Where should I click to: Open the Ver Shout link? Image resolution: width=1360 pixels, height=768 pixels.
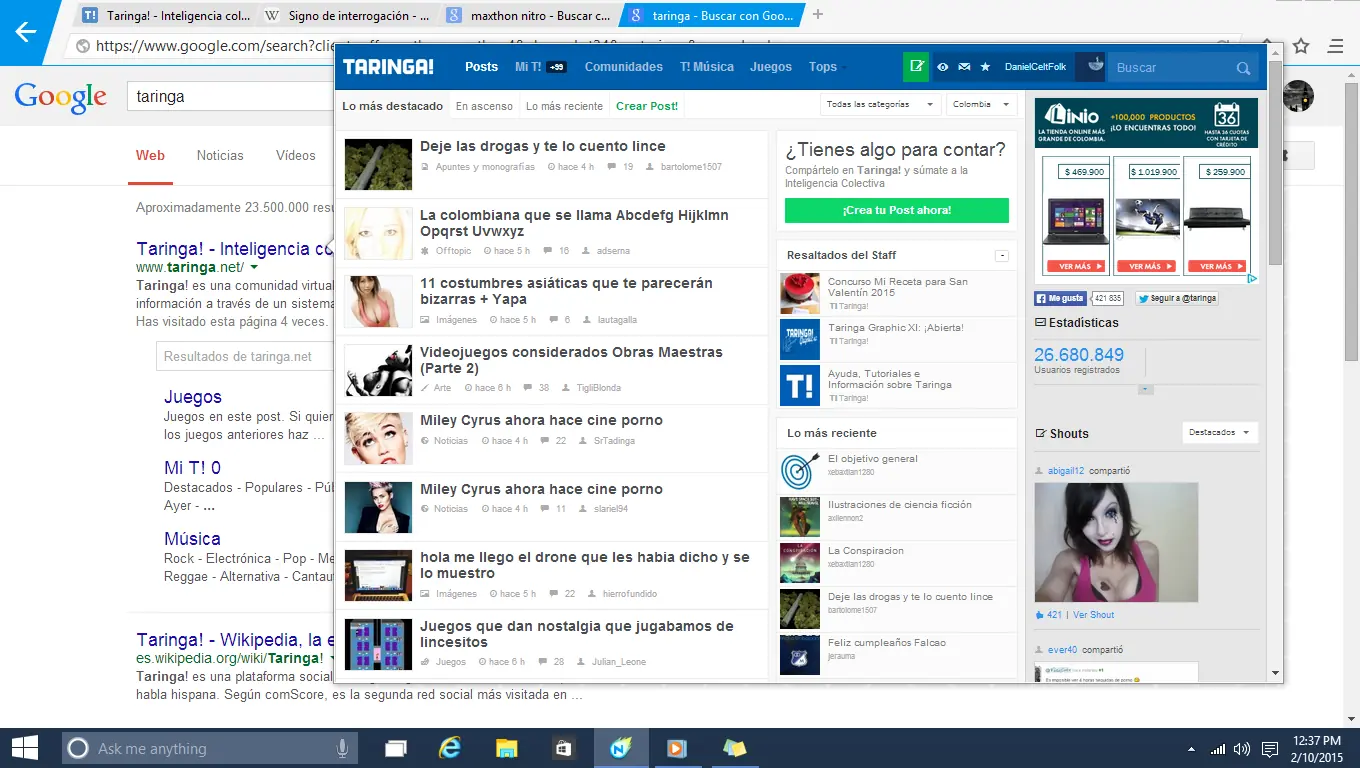pyautogui.click(x=1093, y=615)
